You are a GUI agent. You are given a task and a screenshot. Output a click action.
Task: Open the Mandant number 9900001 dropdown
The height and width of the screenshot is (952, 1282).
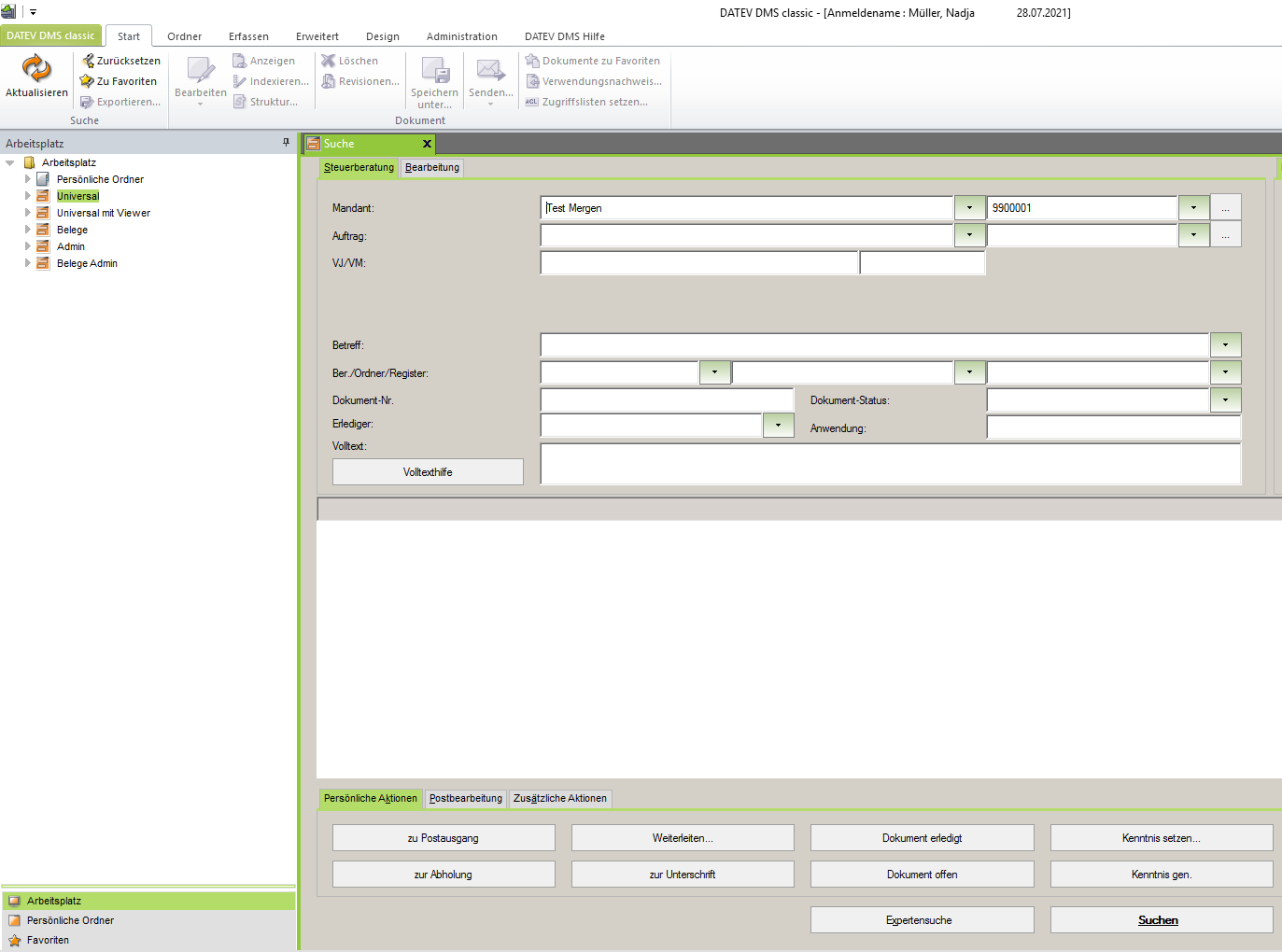pos(1193,208)
